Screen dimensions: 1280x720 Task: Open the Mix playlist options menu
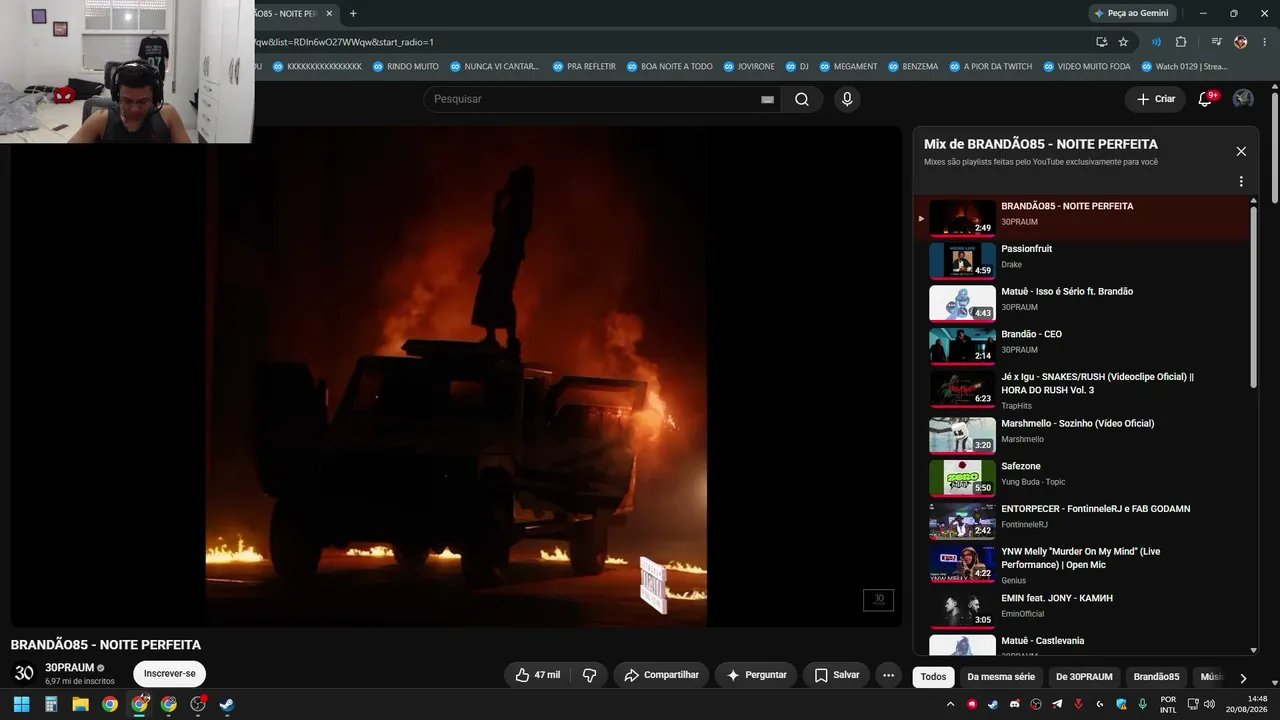pyautogui.click(x=1241, y=182)
